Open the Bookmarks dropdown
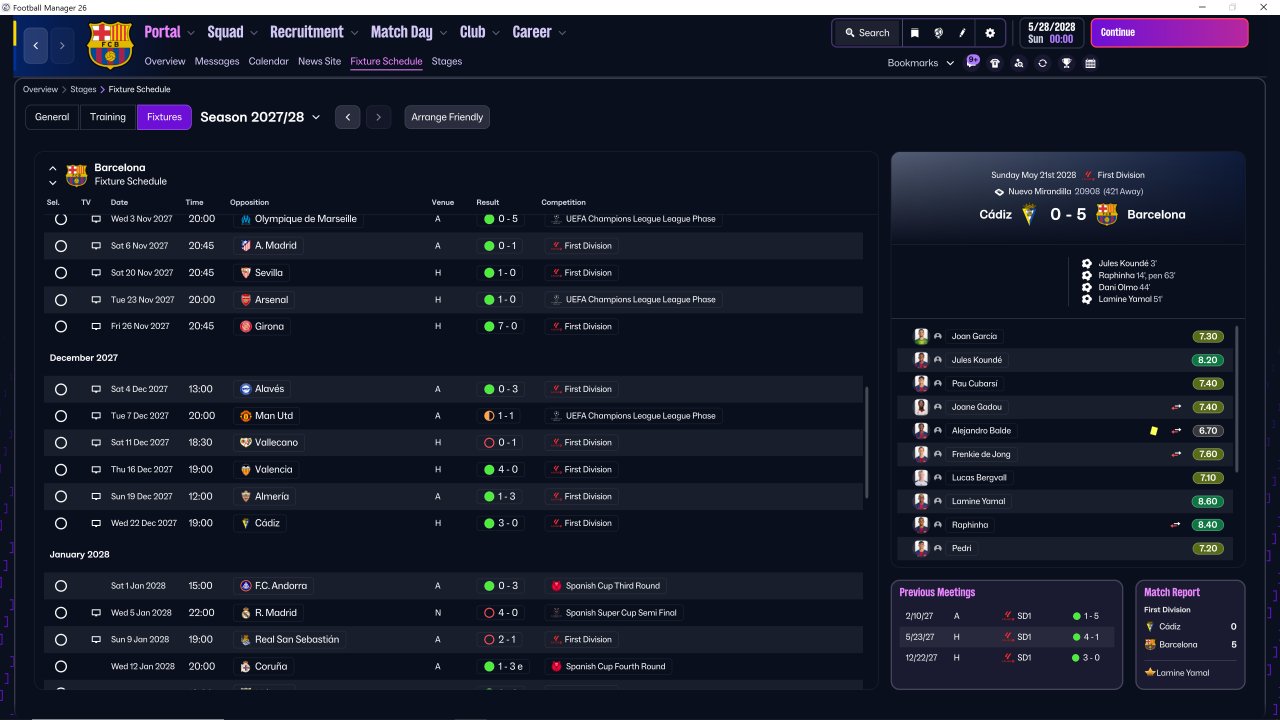This screenshot has width=1280, height=720. coord(921,63)
